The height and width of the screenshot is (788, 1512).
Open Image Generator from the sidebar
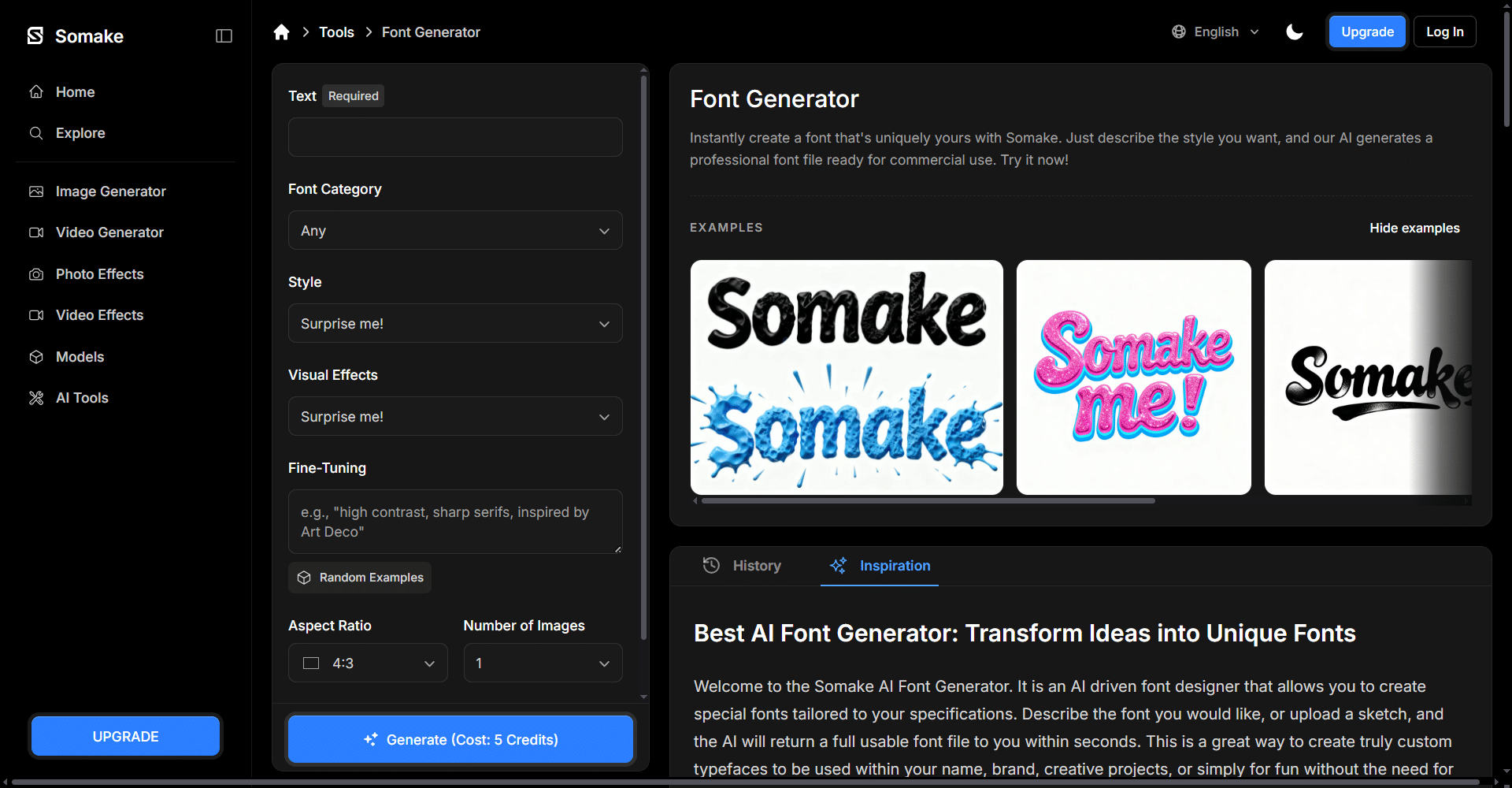110,191
